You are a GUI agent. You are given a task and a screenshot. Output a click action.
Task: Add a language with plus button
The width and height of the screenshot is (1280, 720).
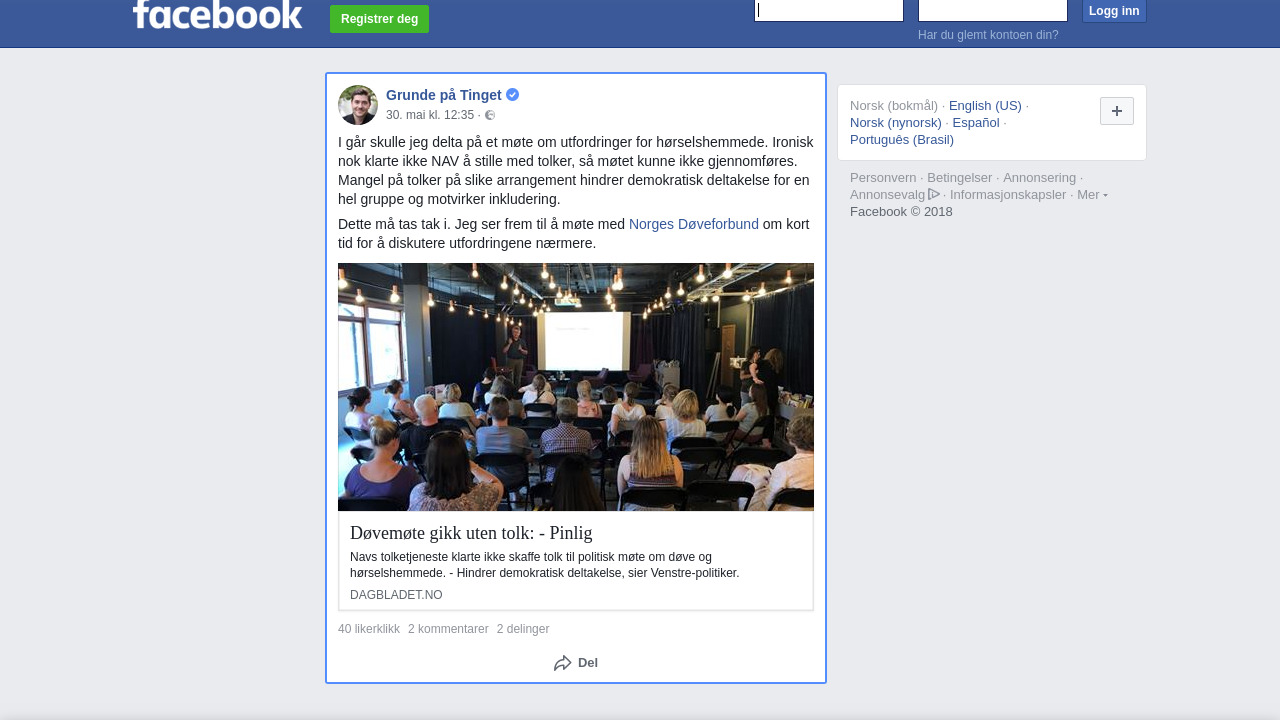(x=1117, y=111)
